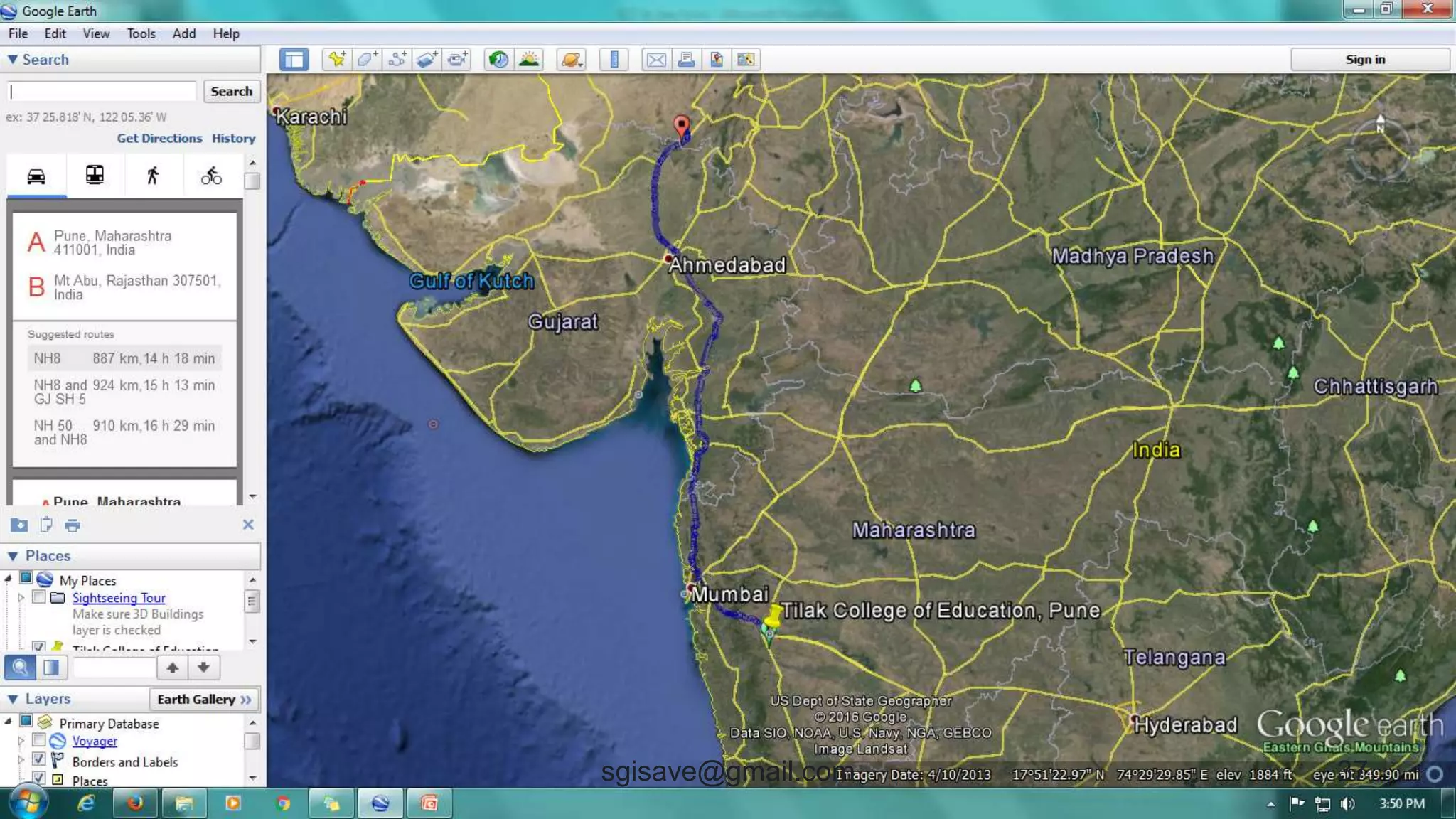Viewport: 1456px width, 819px height.
Task: Click the Earth Gallery button
Action: (204, 699)
